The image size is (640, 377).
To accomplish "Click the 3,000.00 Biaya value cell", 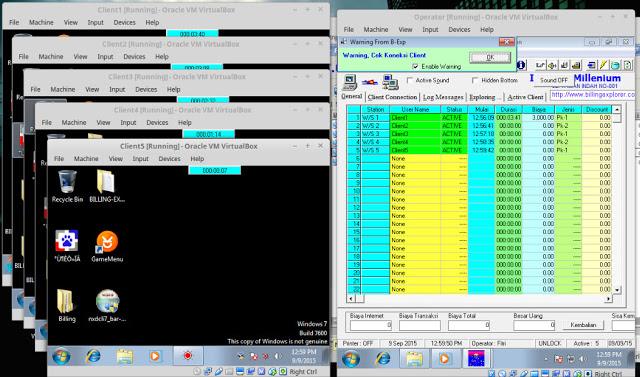I will [538, 118].
